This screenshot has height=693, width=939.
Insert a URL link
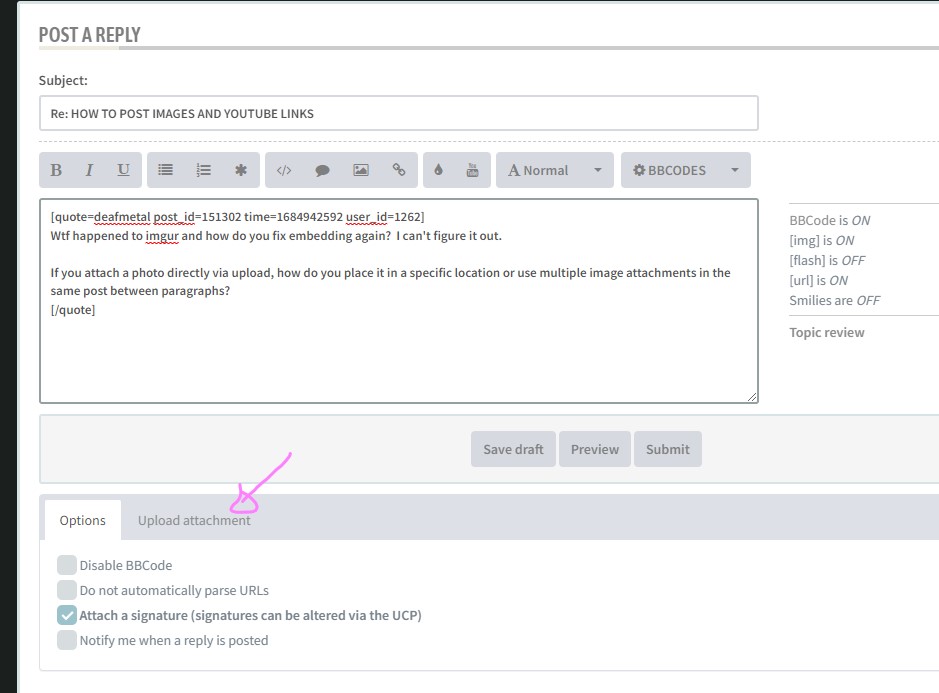[x=398, y=170]
